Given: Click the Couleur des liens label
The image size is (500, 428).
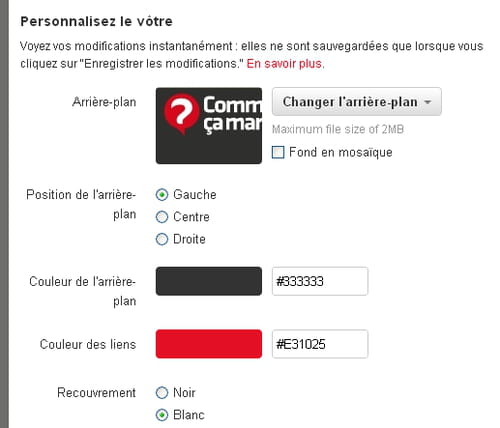Looking at the screenshot, I should 88,344.
